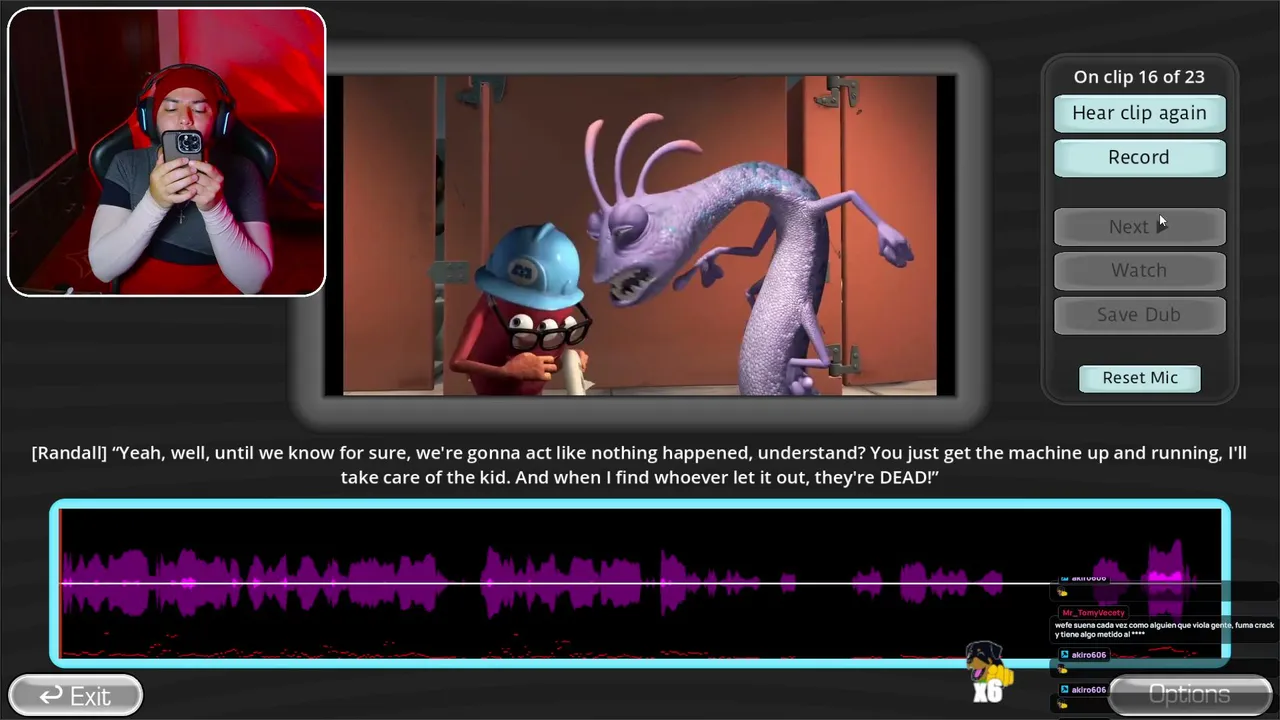Click the purple audio waveform display
This screenshot has height=720, width=1280.
[640, 583]
